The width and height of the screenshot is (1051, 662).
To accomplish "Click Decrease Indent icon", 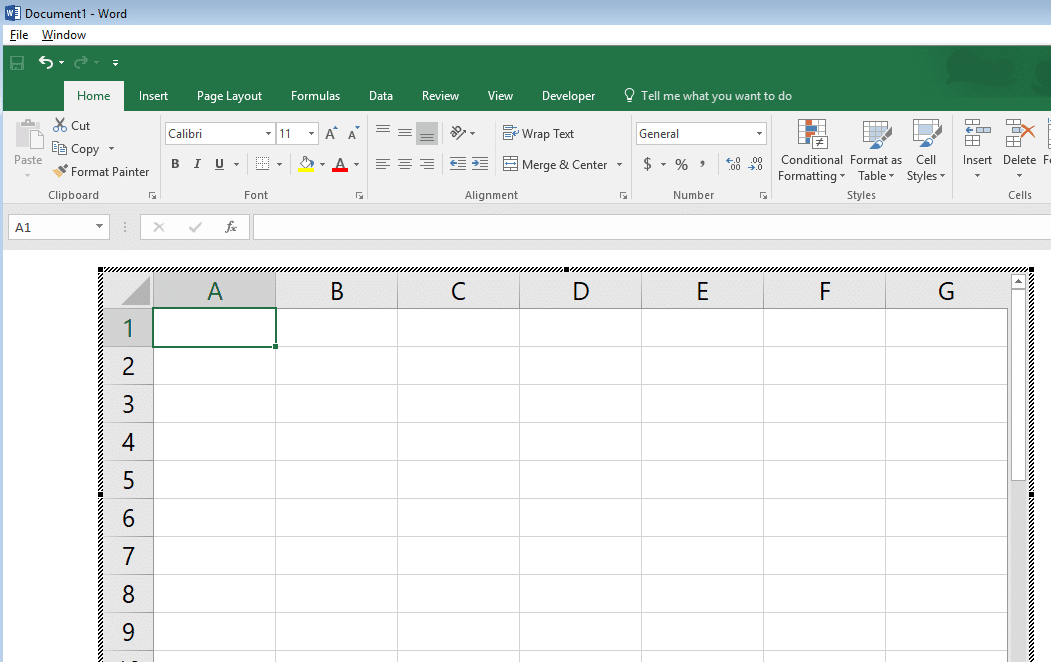I will (458, 164).
